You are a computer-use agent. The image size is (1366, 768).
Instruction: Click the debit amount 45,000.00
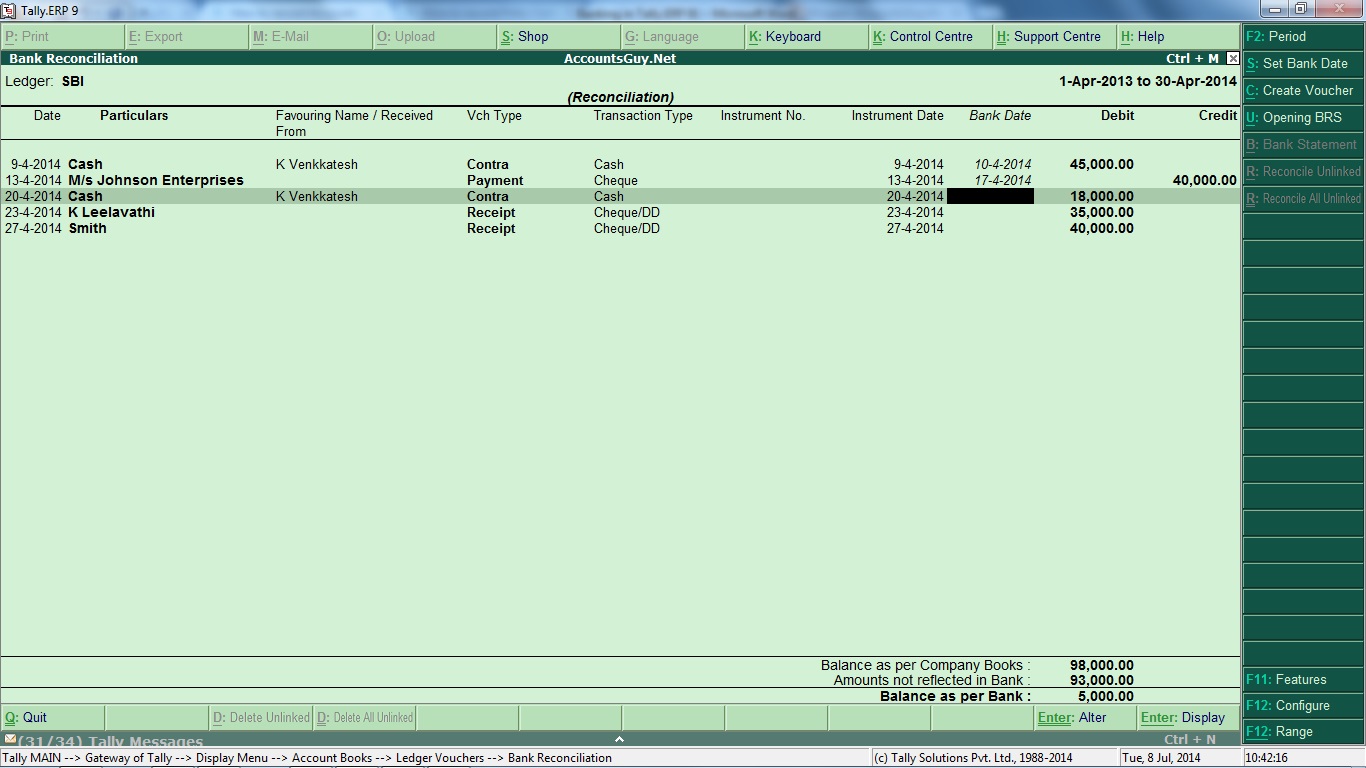point(1101,164)
